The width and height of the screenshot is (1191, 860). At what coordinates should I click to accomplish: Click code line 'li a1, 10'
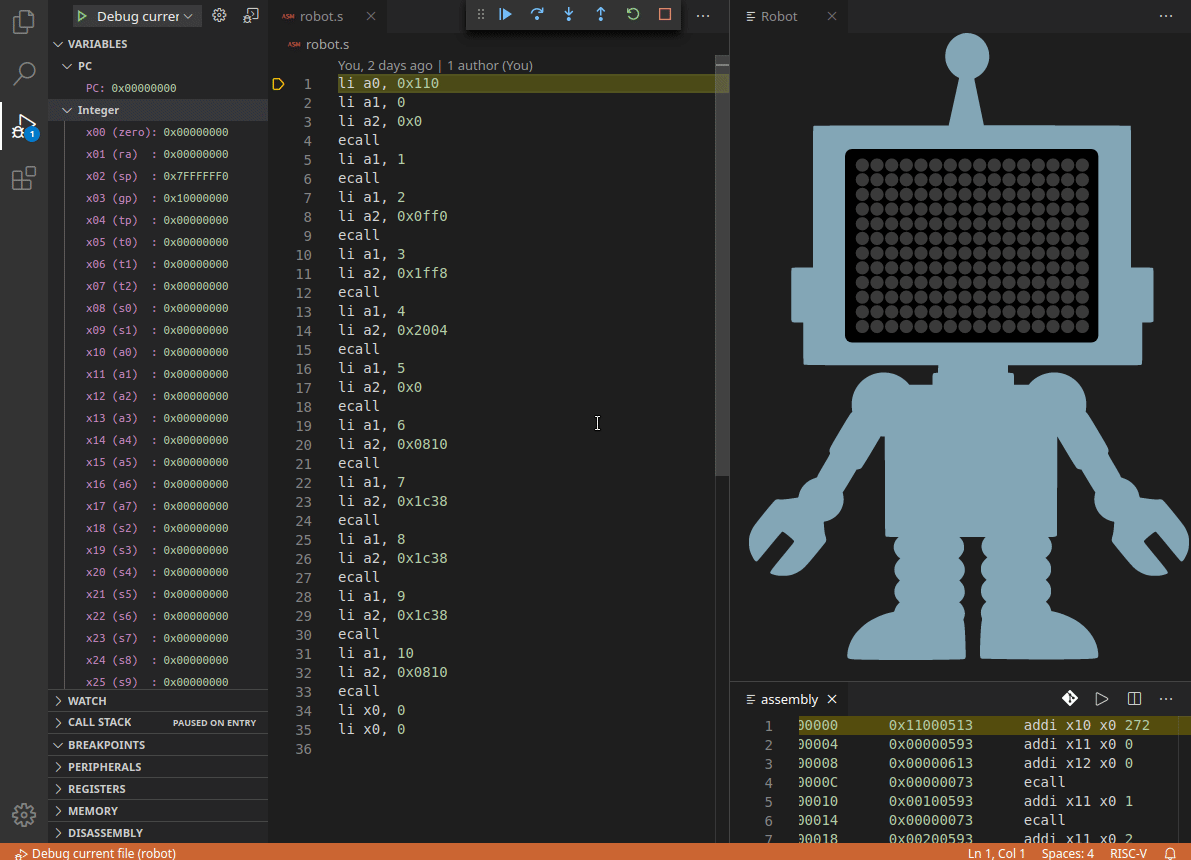pyautogui.click(x=376, y=653)
